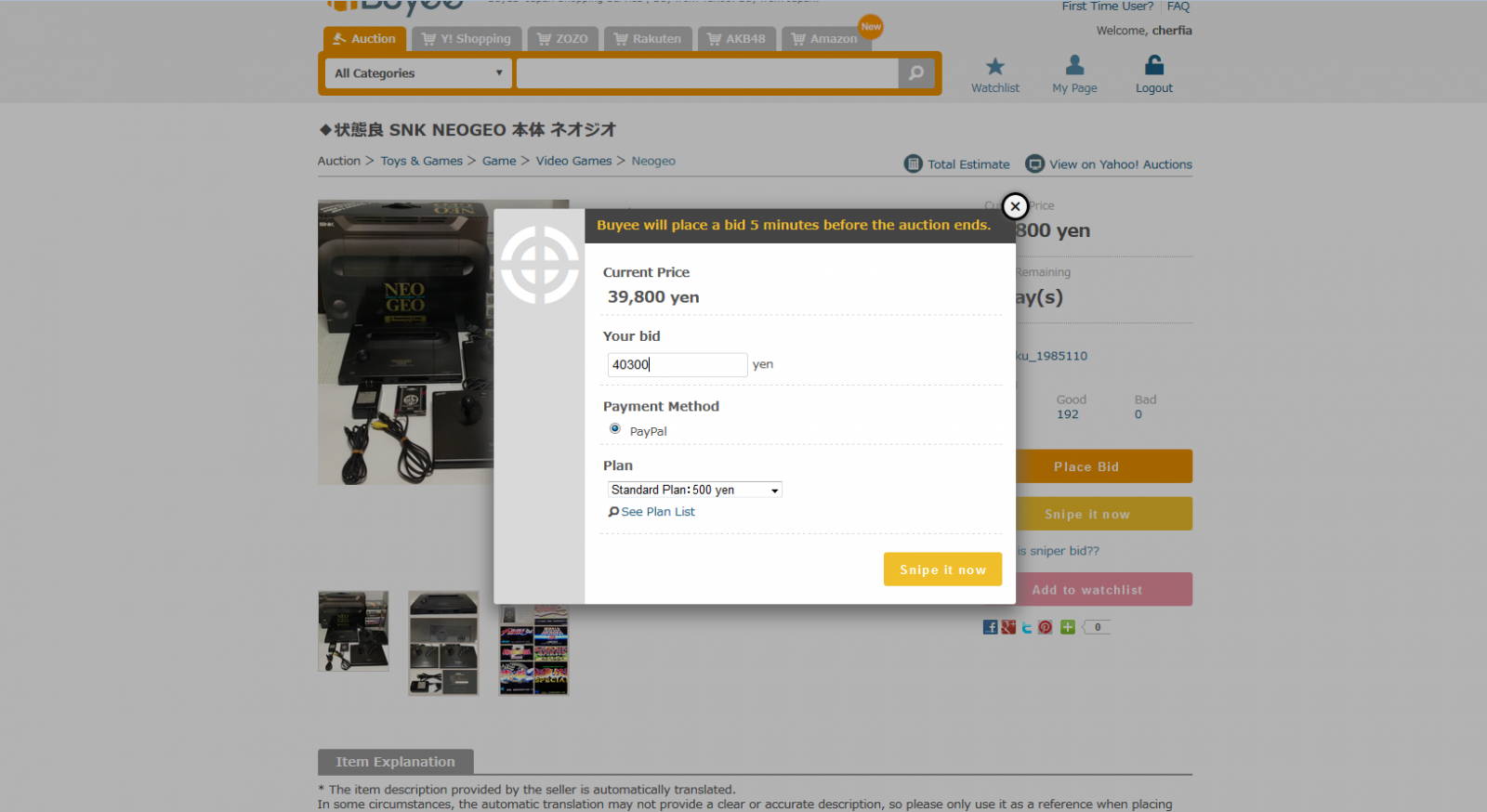Click the Total Estimate calculator icon
The height and width of the screenshot is (812, 1487).
coord(913,164)
